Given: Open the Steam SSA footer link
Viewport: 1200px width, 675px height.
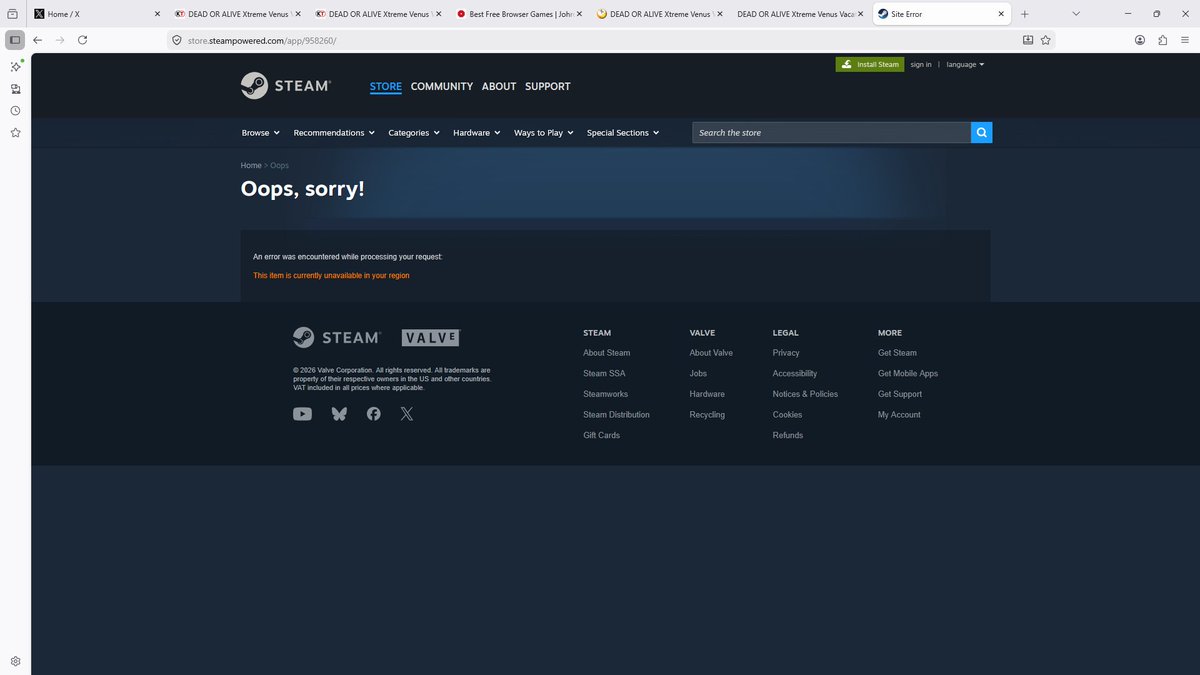Looking at the screenshot, I should click(604, 373).
